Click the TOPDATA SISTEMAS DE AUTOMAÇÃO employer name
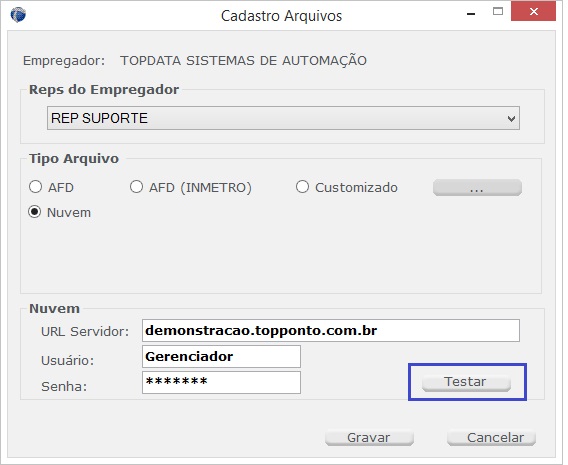Screen dimensions: 568x465 (x=243, y=61)
